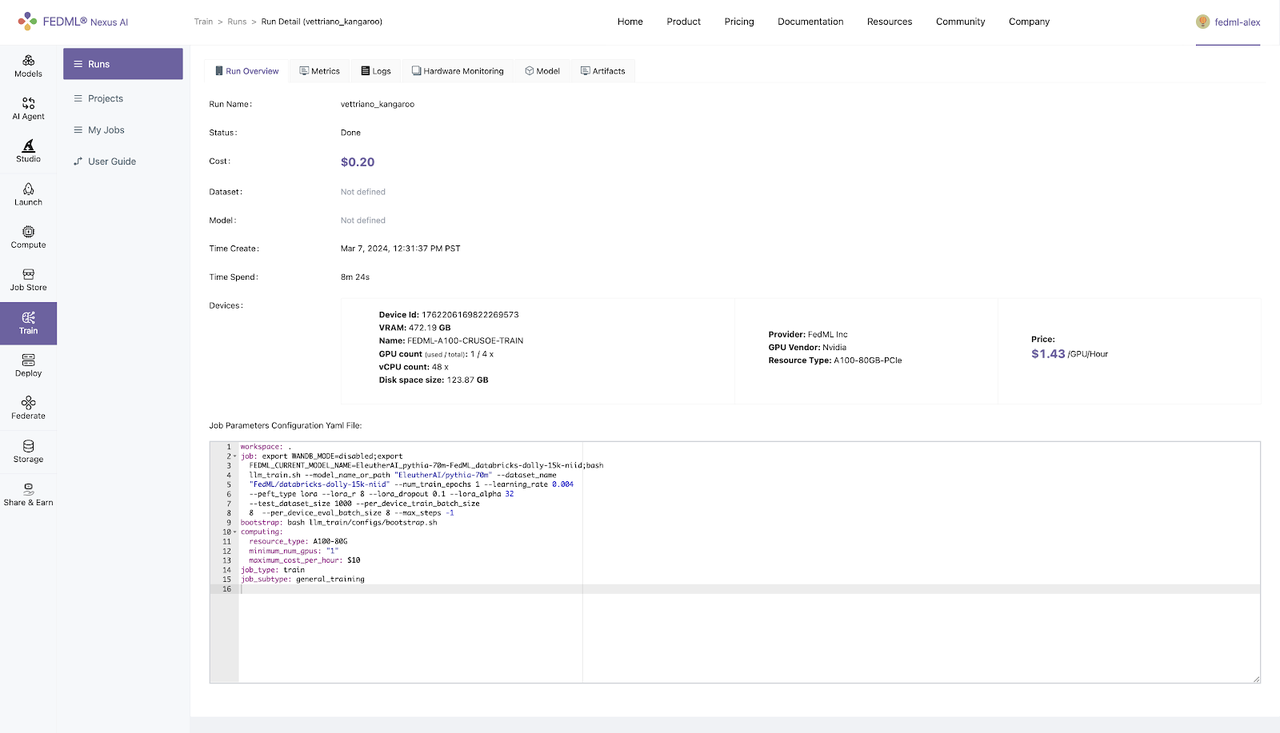Click the cost value $0.20
Image resolution: width=1280 pixels, height=733 pixels.
(x=357, y=162)
